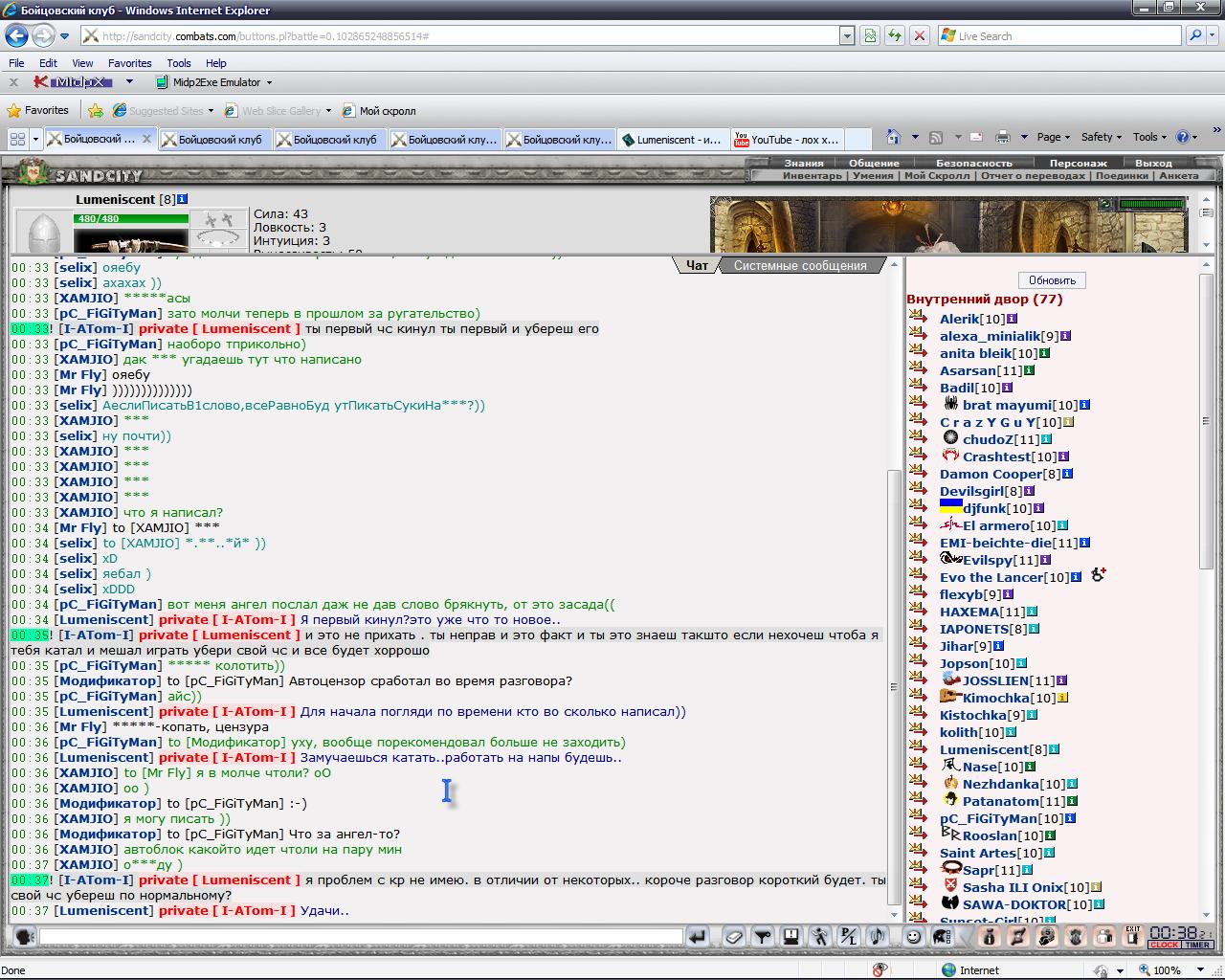
Task: Click the Help question mark icon
Action: [x=1183, y=138]
